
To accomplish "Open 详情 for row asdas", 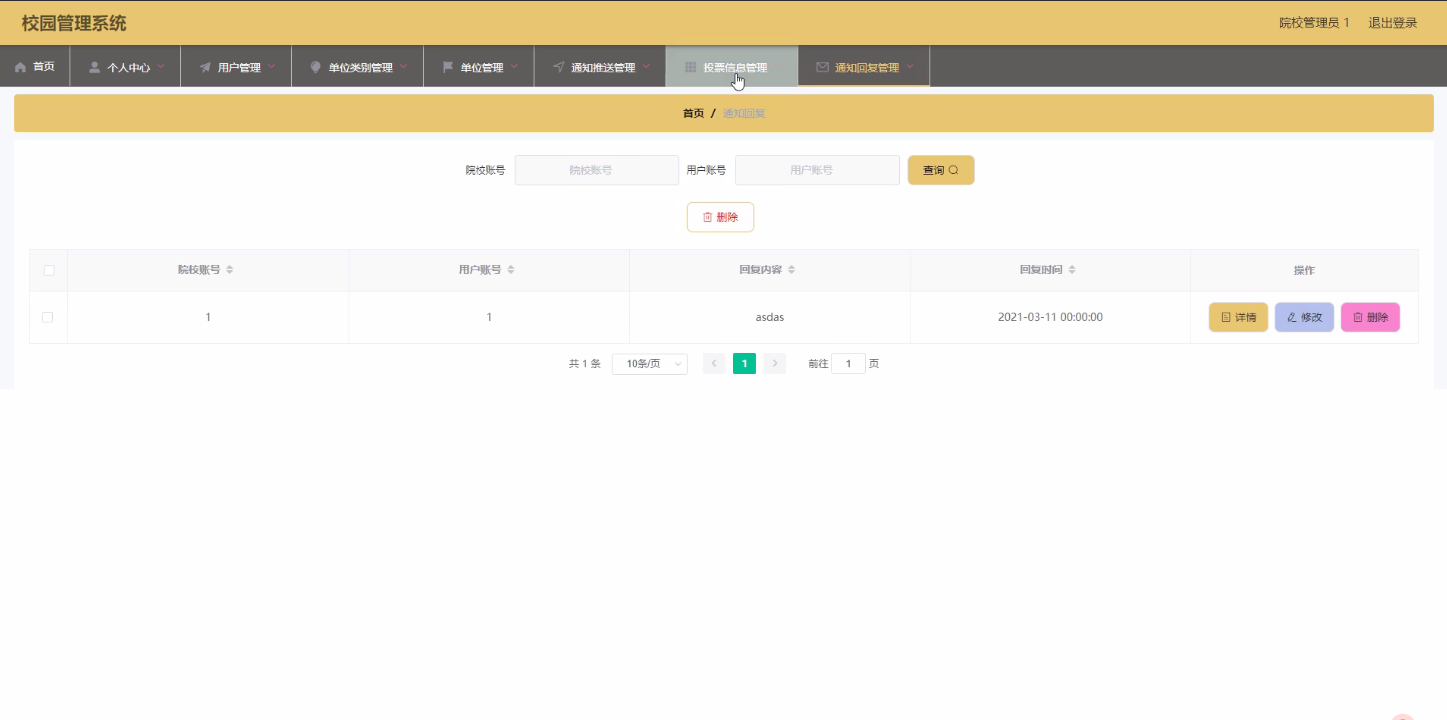I will pyautogui.click(x=1238, y=317).
